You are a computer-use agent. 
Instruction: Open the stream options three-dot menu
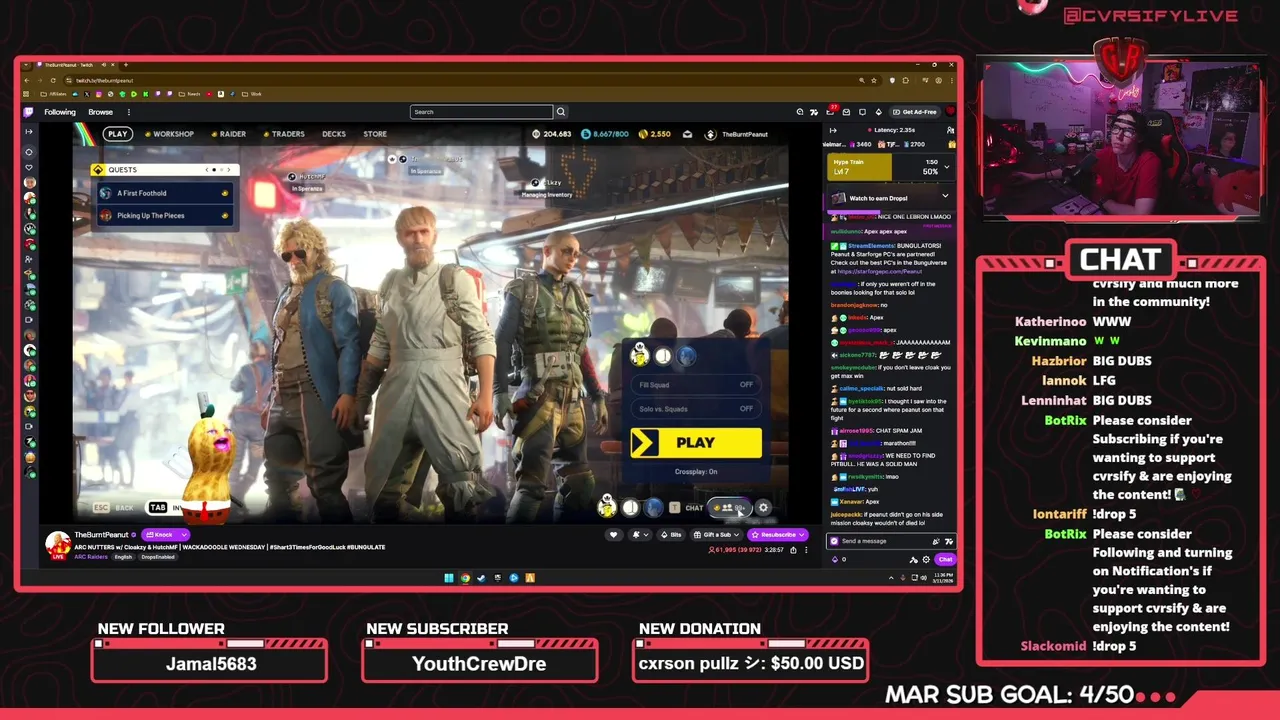pyautogui.click(x=806, y=550)
